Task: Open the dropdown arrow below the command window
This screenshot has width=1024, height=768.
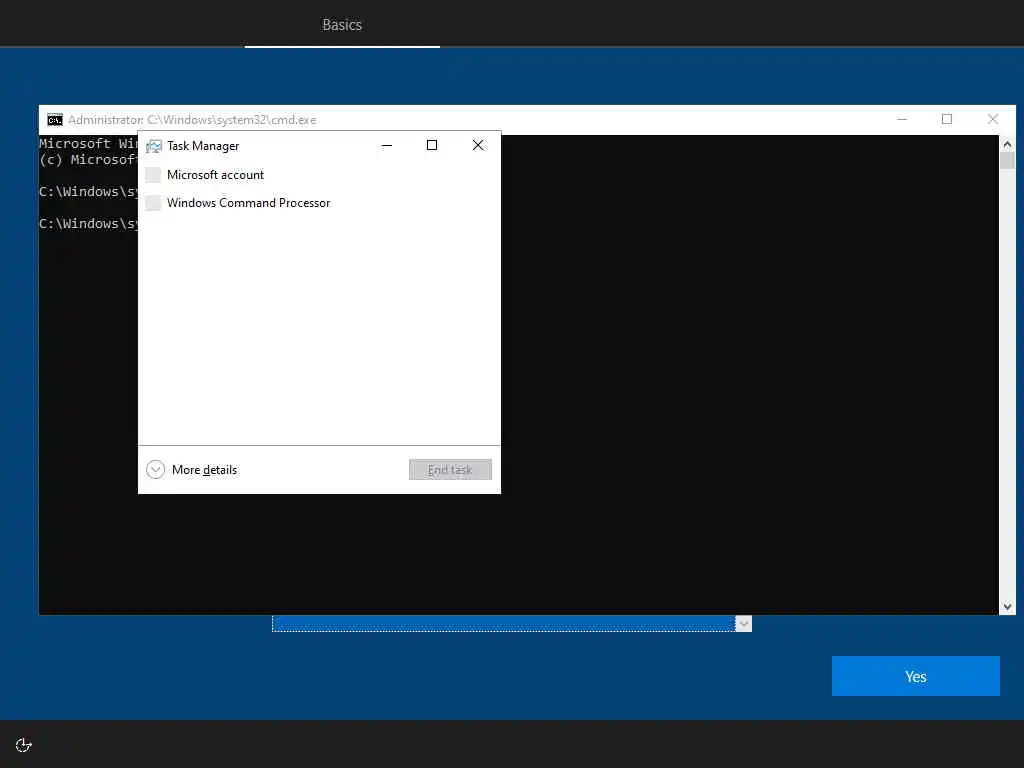Action: click(x=743, y=624)
